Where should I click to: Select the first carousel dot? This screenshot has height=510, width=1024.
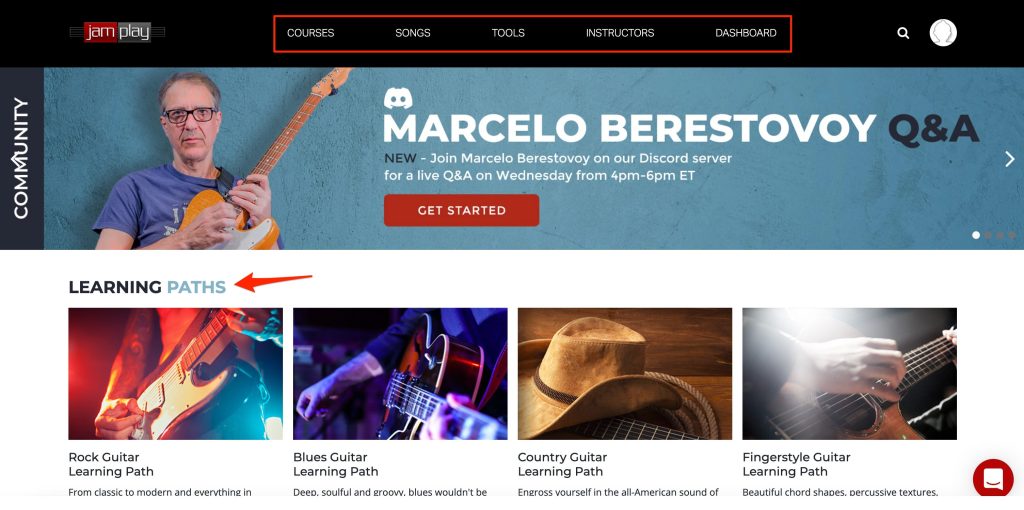click(976, 235)
